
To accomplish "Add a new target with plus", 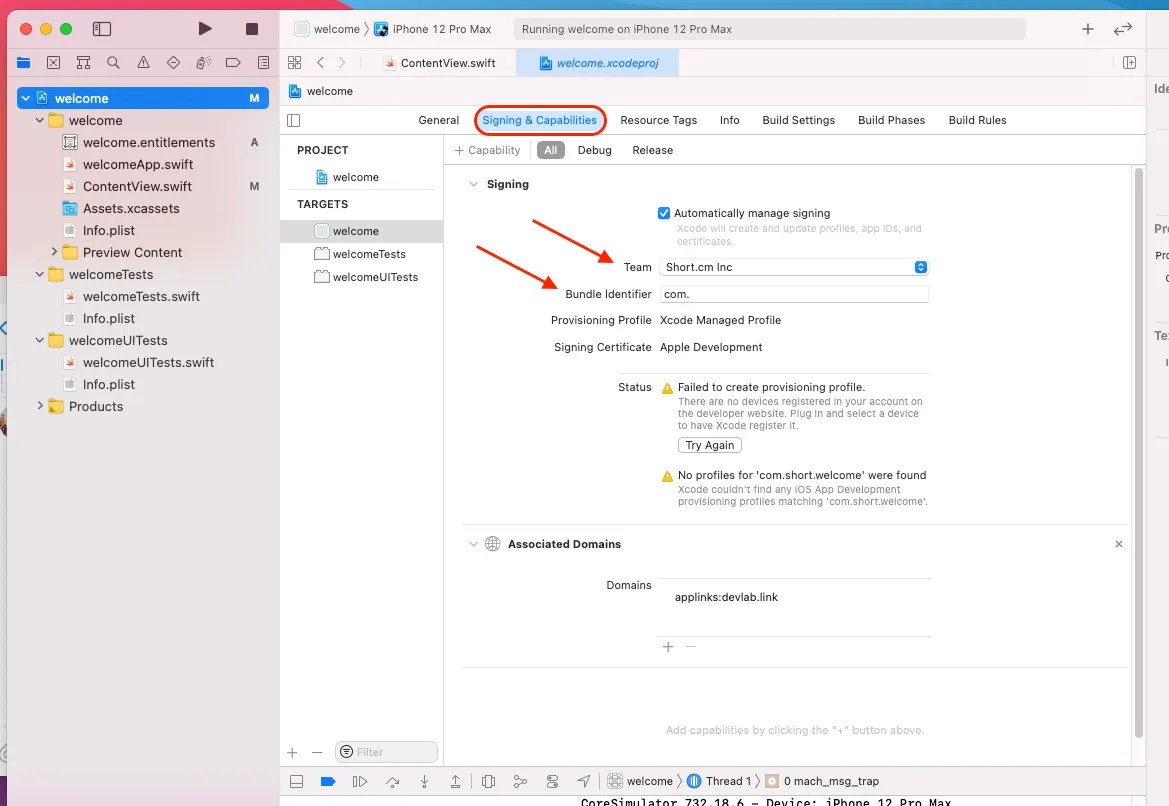I will (x=292, y=753).
